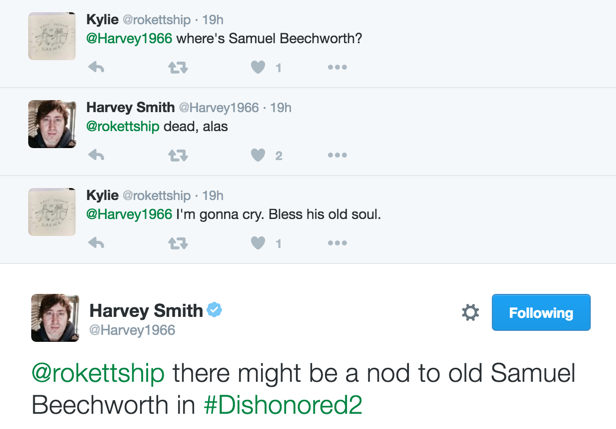Reply to Kylie's Samuel Beechworth question tweet
This screenshot has width=616, height=429.
pyautogui.click(x=96, y=67)
